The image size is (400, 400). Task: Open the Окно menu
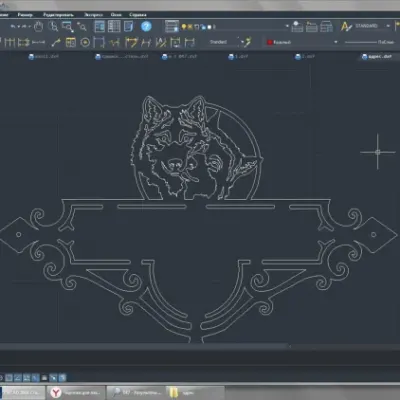[116, 15]
